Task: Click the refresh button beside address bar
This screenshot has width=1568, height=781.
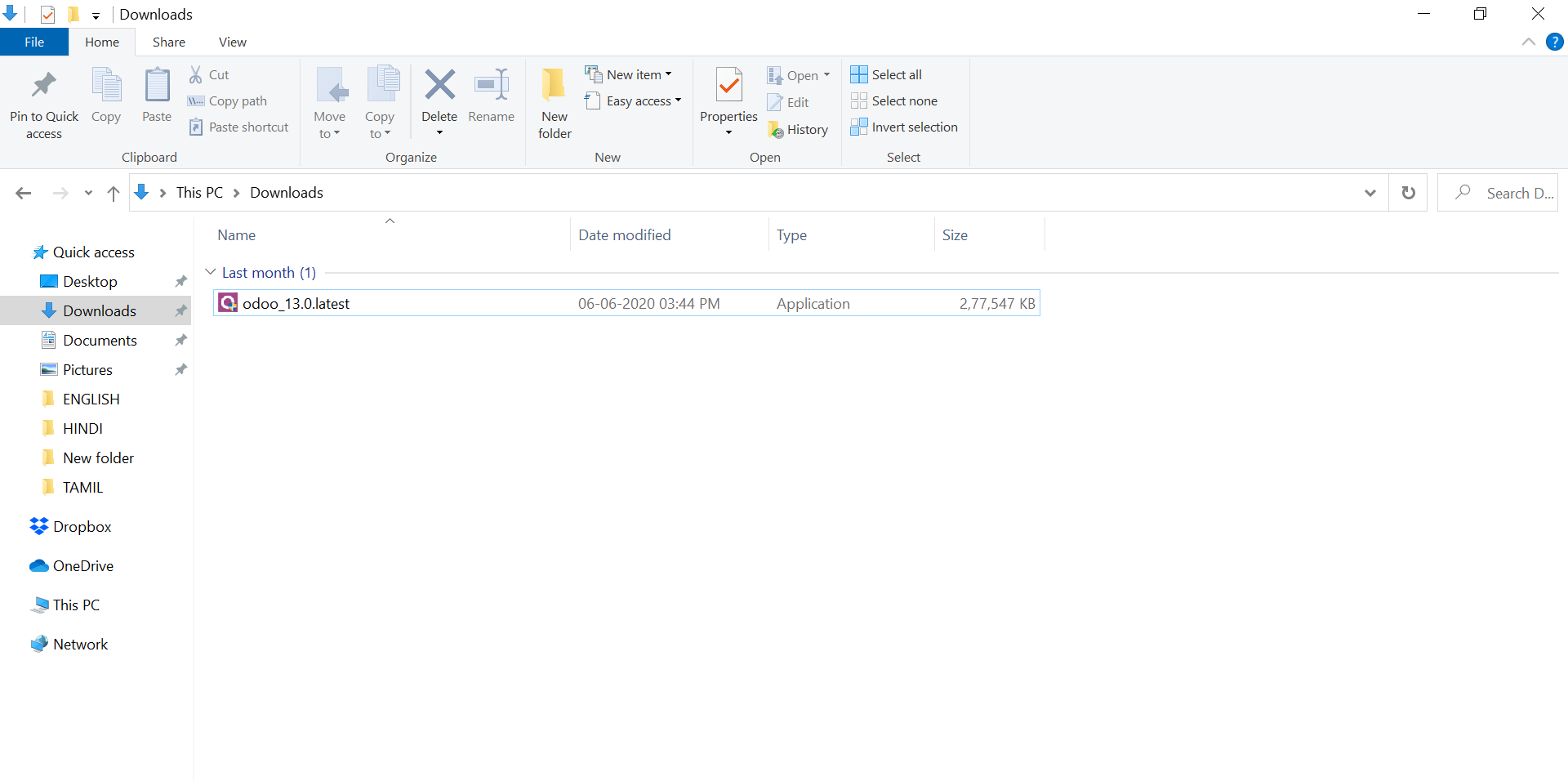Action: (1408, 193)
